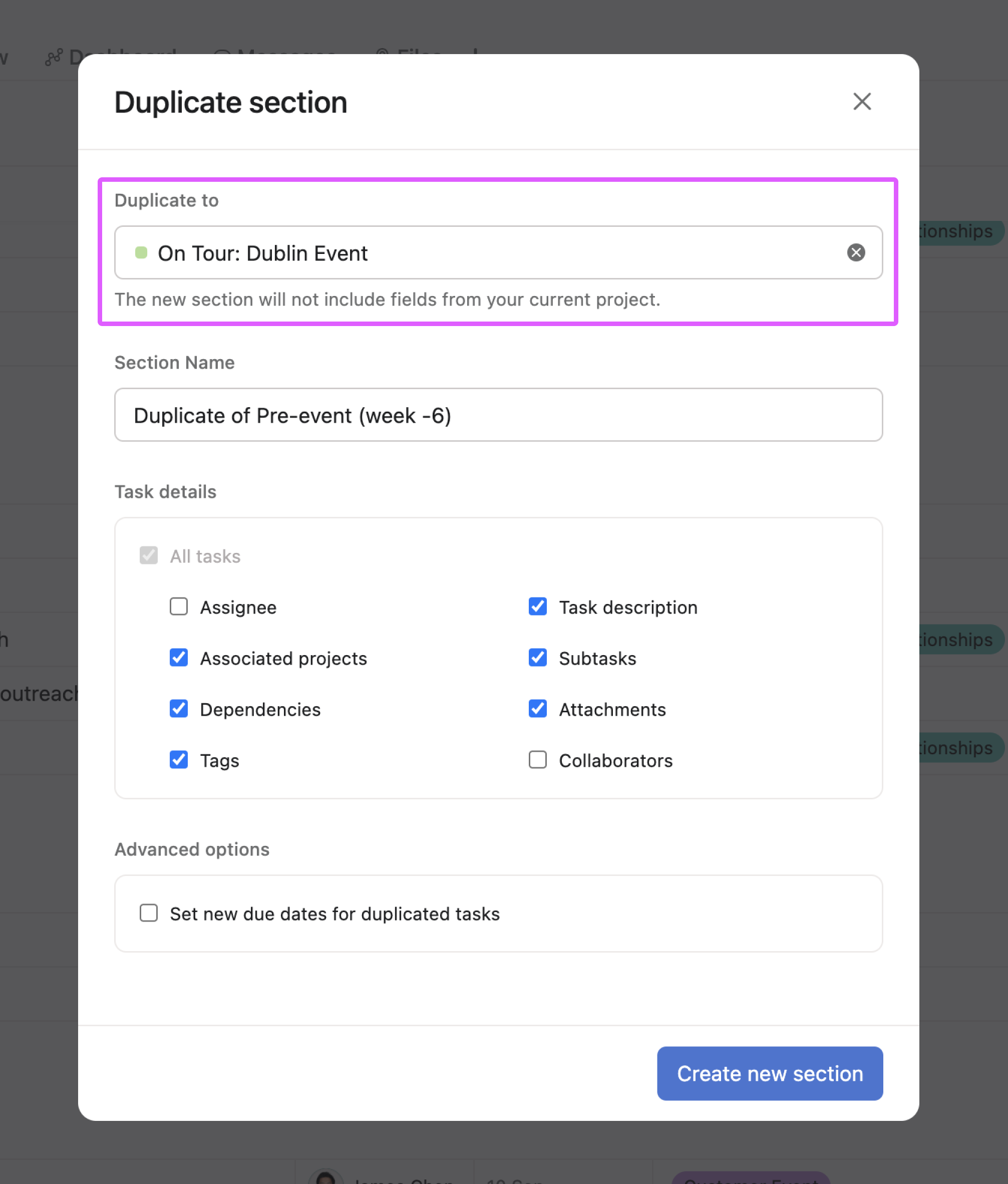This screenshot has height=1184, width=1008.
Task: Enable the Collaborators checkbox
Action: [x=537, y=759]
